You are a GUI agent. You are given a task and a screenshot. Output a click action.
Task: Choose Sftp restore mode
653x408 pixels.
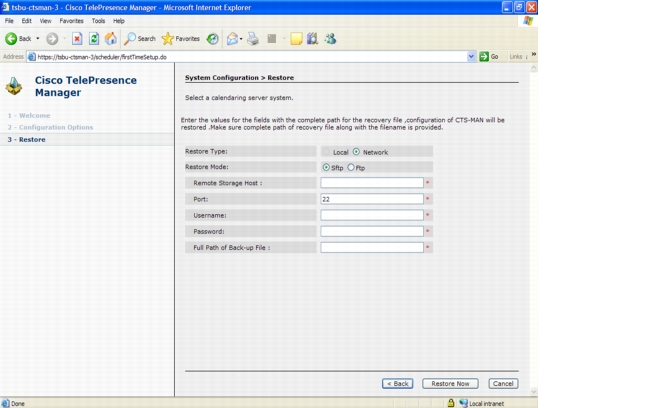(326, 167)
